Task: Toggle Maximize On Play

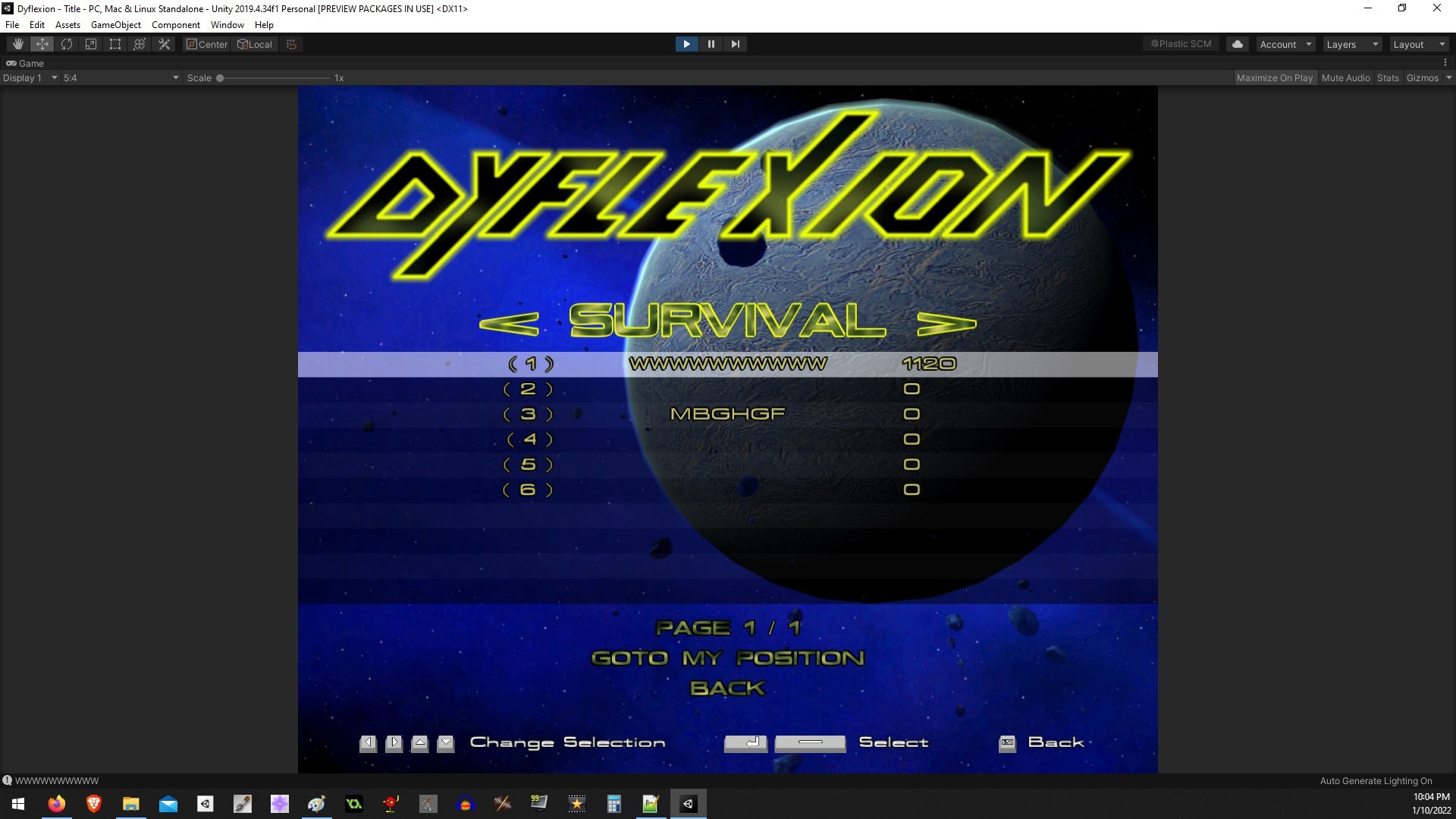Action: (1274, 78)
